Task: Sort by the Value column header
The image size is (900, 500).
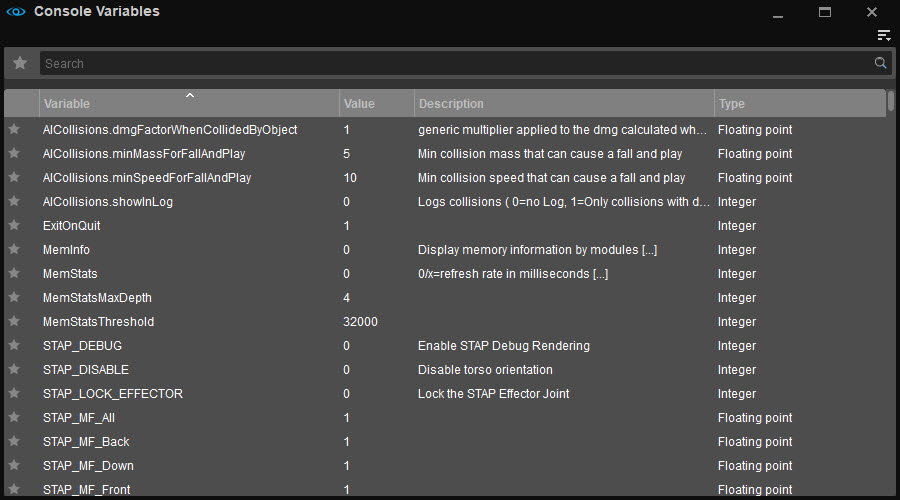Action: coord(377,104)
